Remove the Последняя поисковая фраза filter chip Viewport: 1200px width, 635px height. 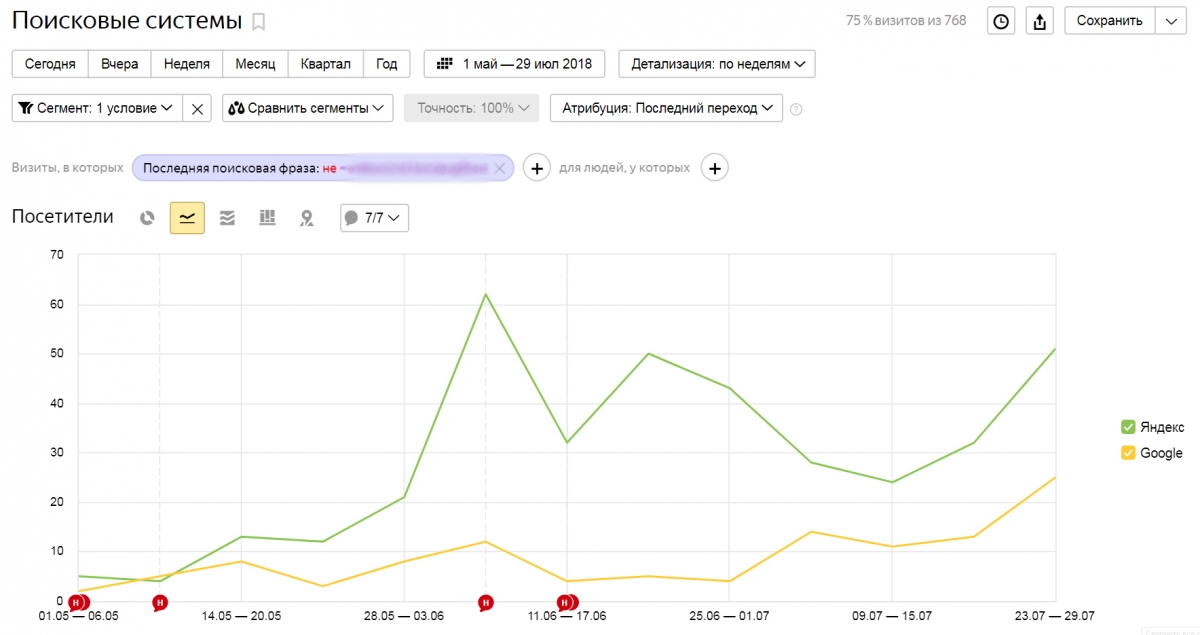(x=500, y=168)
